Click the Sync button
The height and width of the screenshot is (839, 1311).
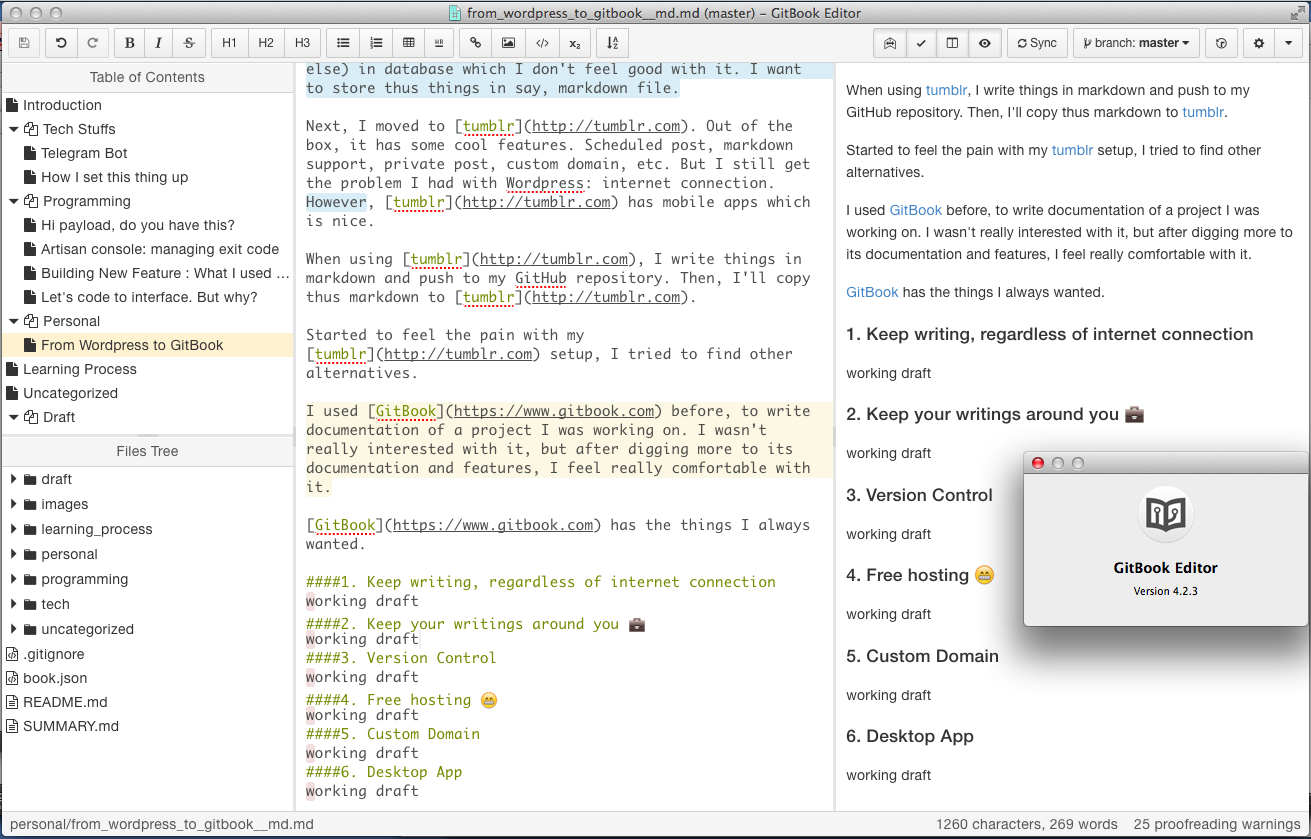coord(1037,43)
